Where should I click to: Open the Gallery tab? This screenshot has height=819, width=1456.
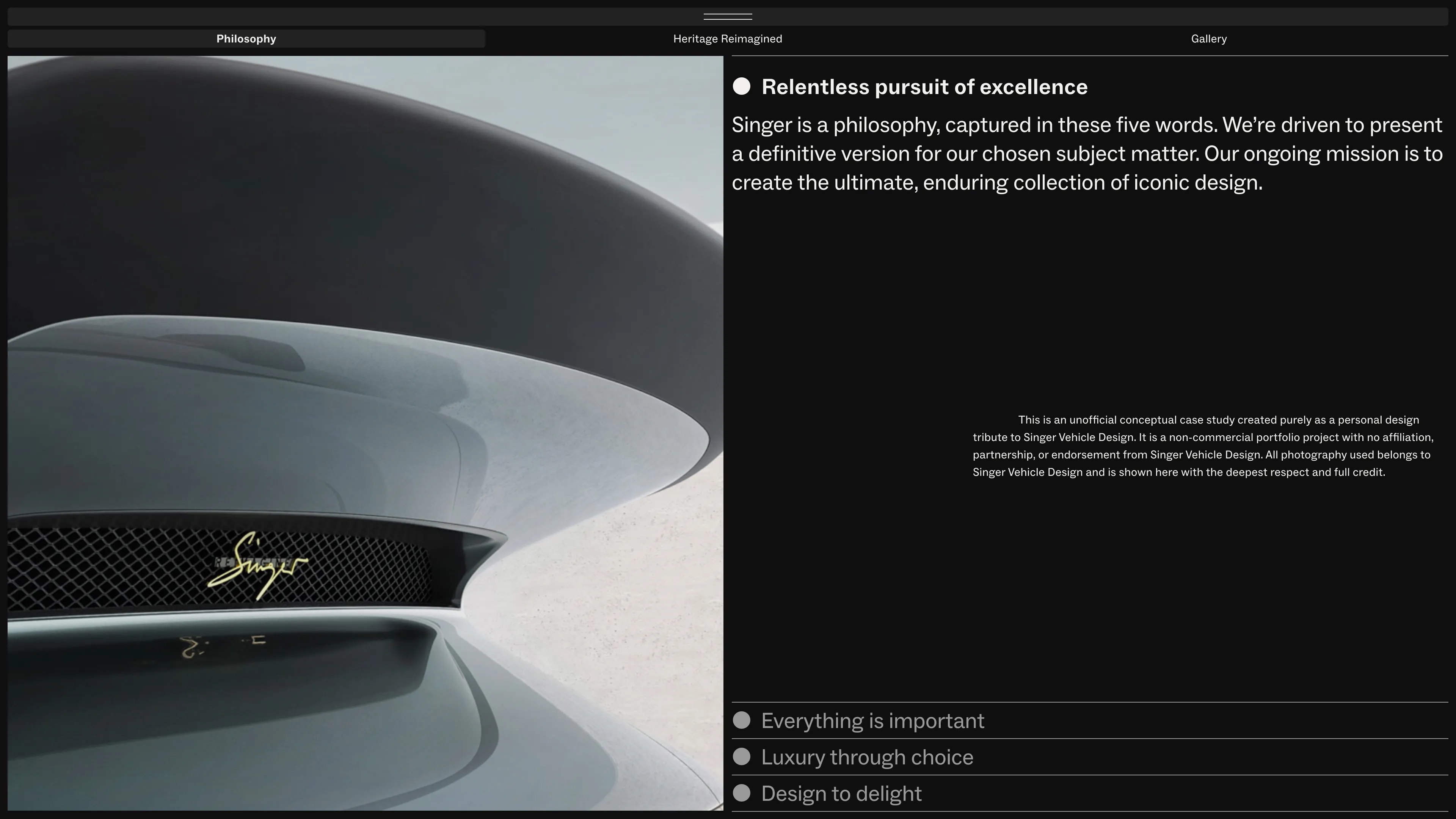pos(1208,39)
